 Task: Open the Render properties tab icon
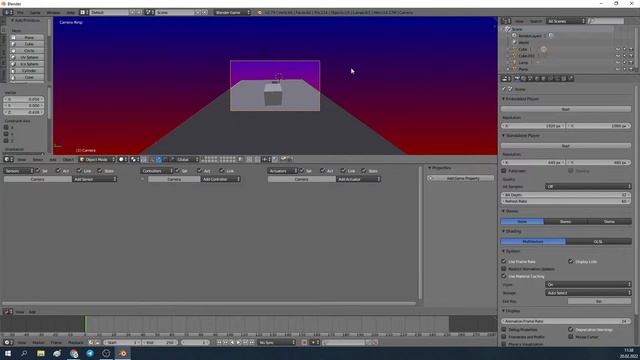pyautogui.click(x=517, y=78)
